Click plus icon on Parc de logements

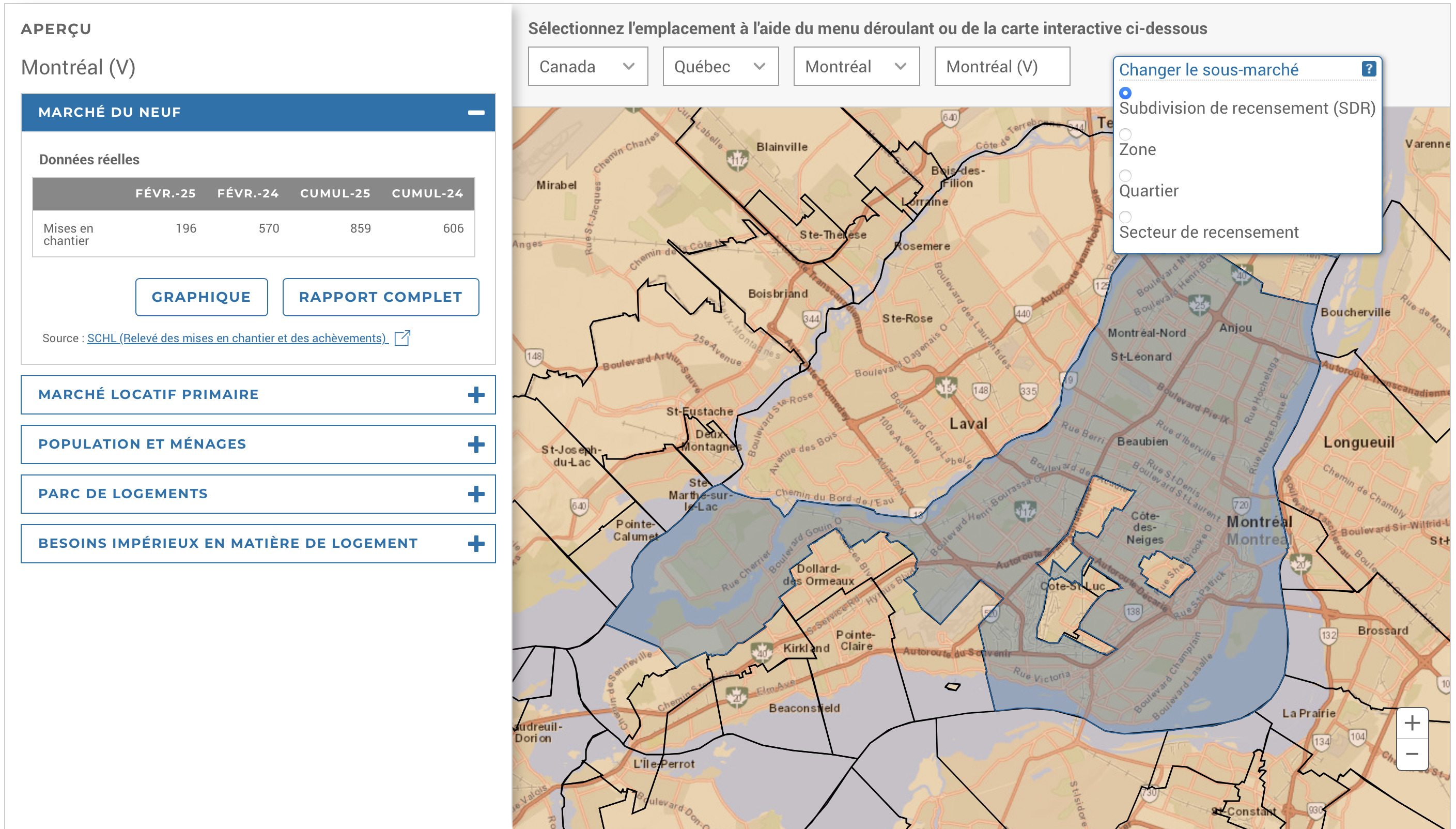[476, 494]
